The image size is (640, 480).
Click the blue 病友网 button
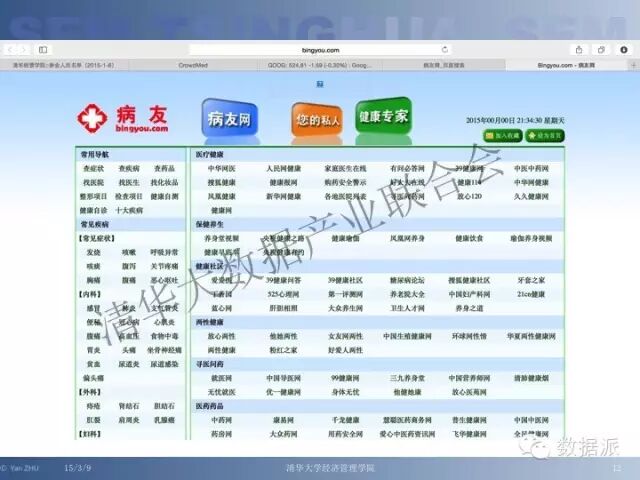(229, 118)
